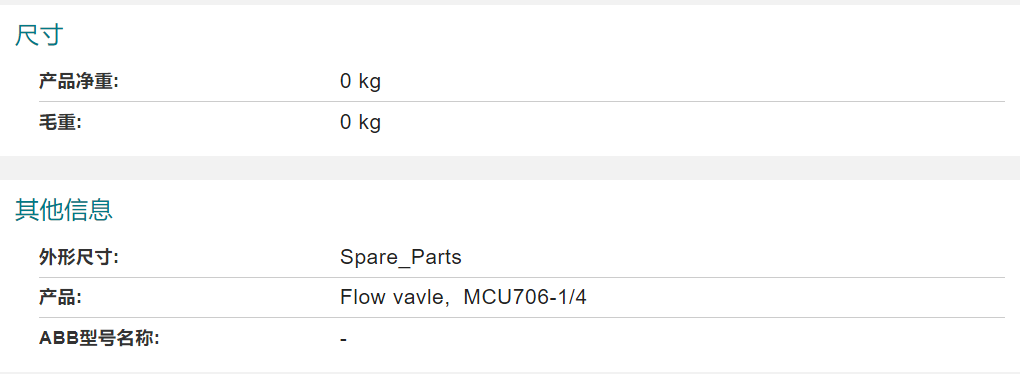
Task: Click the dash value for ABB型号名称
Action: tap(343, 340)
